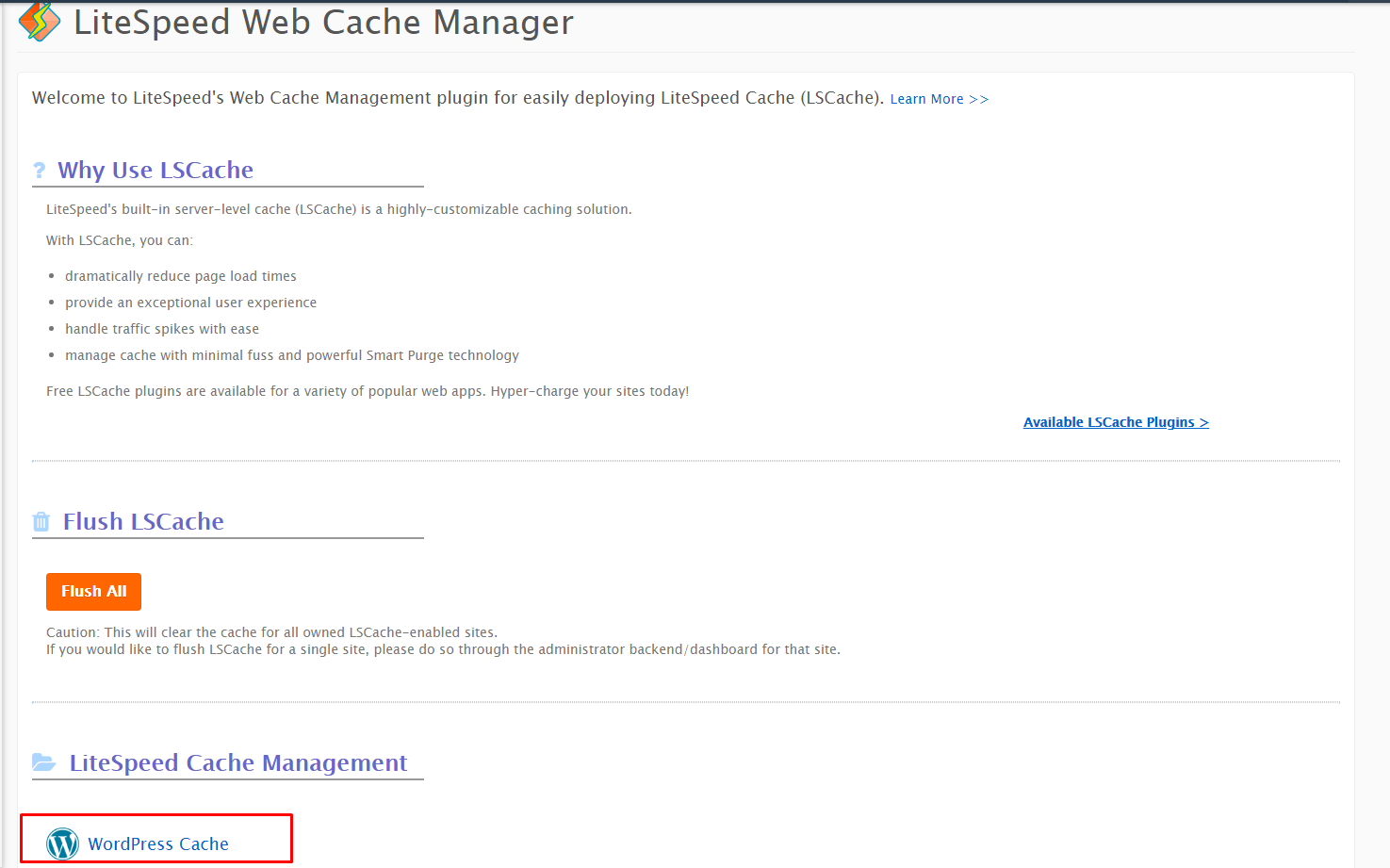Screen dimensions: 1390x868
Task: Click the WordPress logo icon
Action: 63,843
